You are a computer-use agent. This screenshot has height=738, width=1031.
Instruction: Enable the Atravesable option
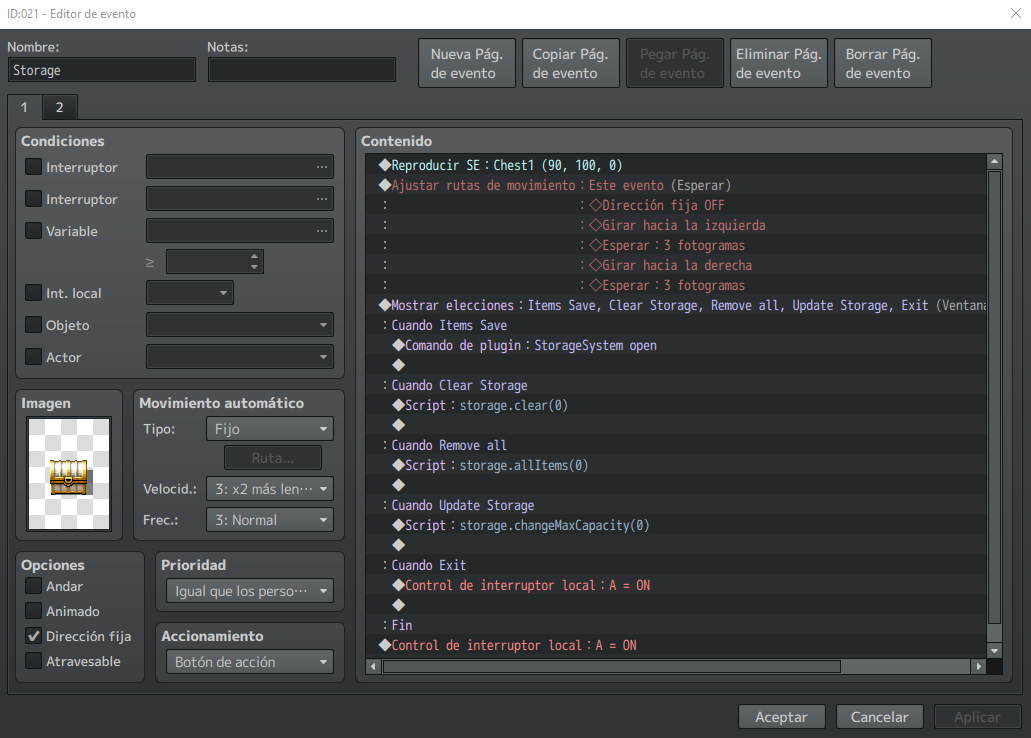click(x=33, y=661)
